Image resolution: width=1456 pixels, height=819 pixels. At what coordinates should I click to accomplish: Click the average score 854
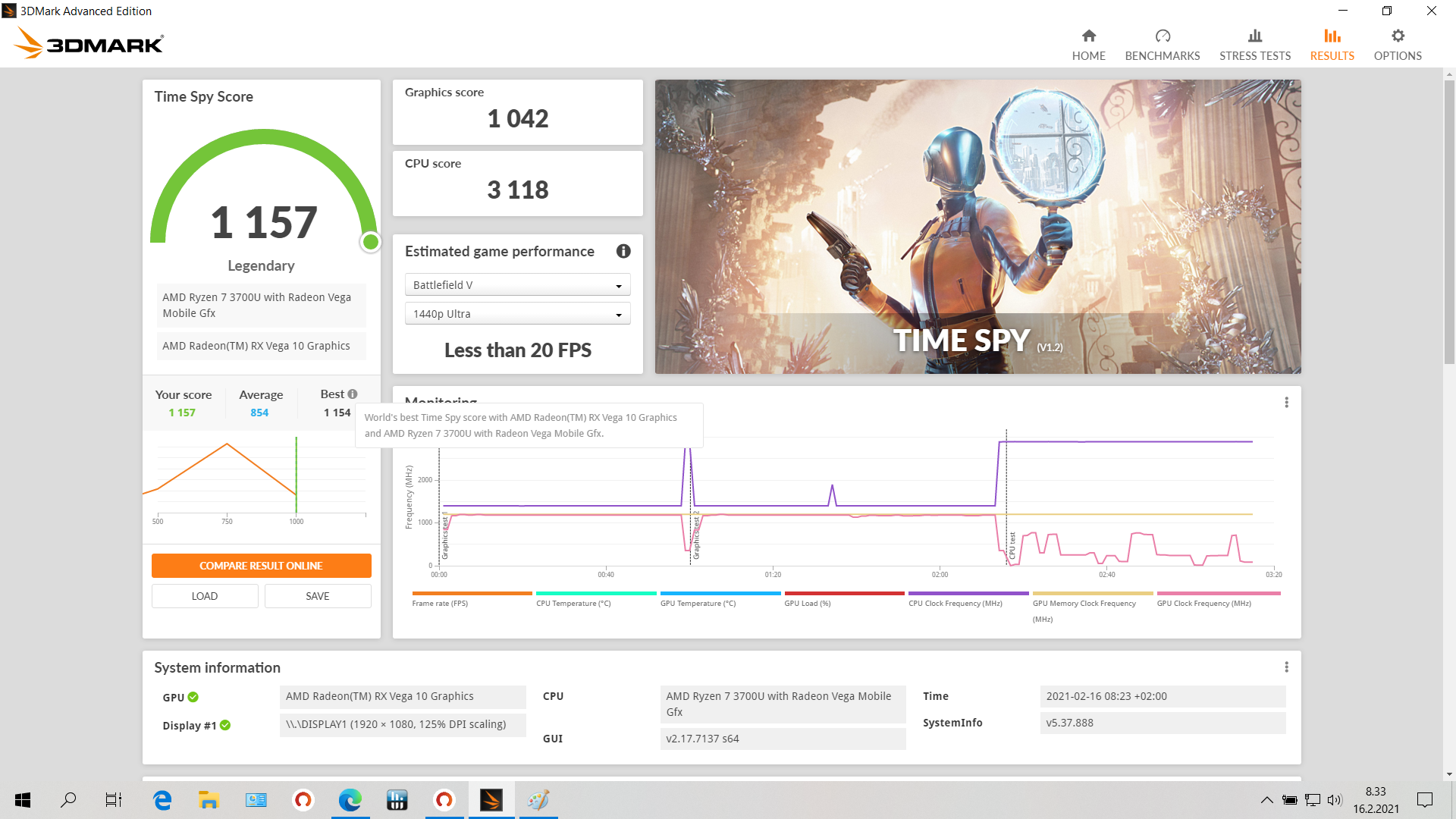(x=259, y=413)
